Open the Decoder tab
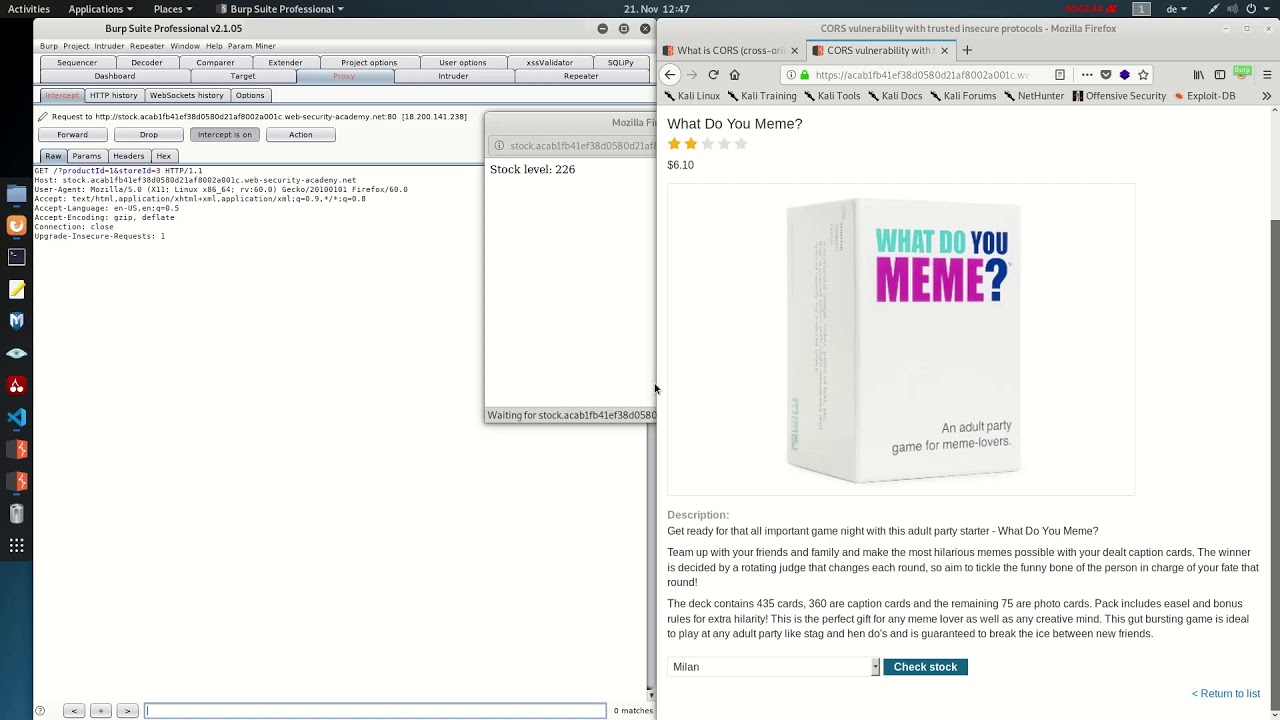This screenshot has width=1280, height=720. 146,63
